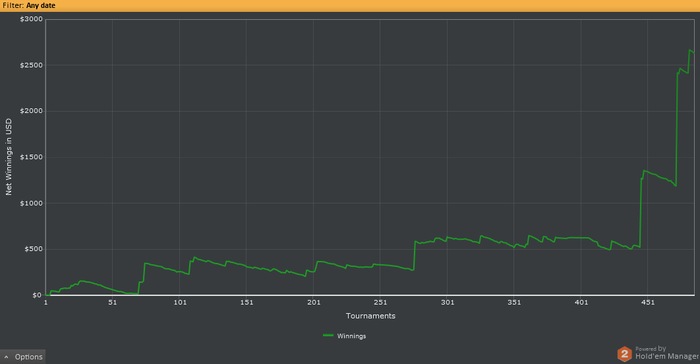Open the 'Any date' filter

pos(41,6)
